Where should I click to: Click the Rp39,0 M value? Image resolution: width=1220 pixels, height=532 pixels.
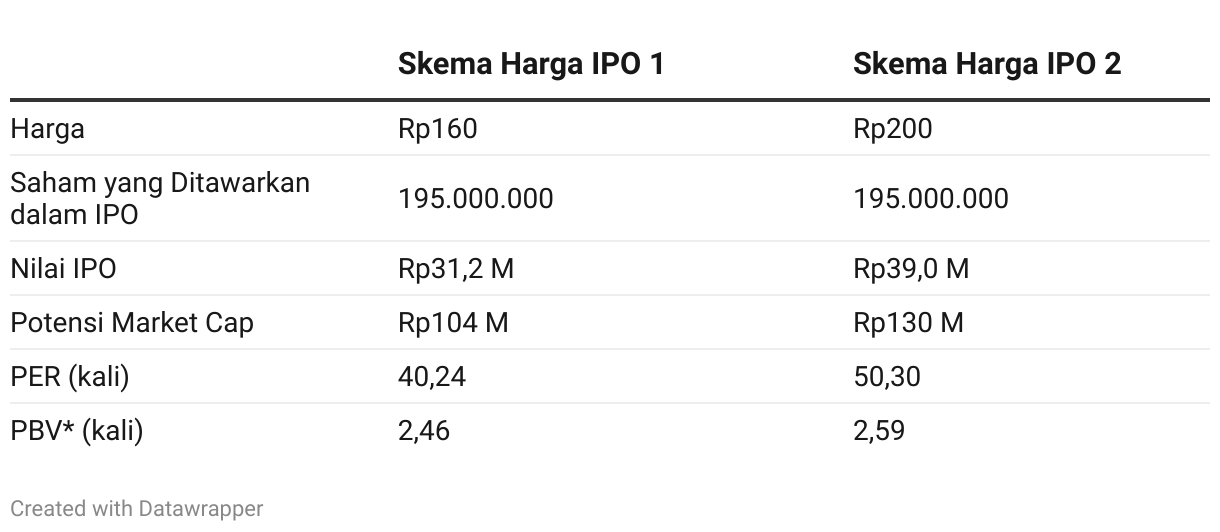(911, 269)
